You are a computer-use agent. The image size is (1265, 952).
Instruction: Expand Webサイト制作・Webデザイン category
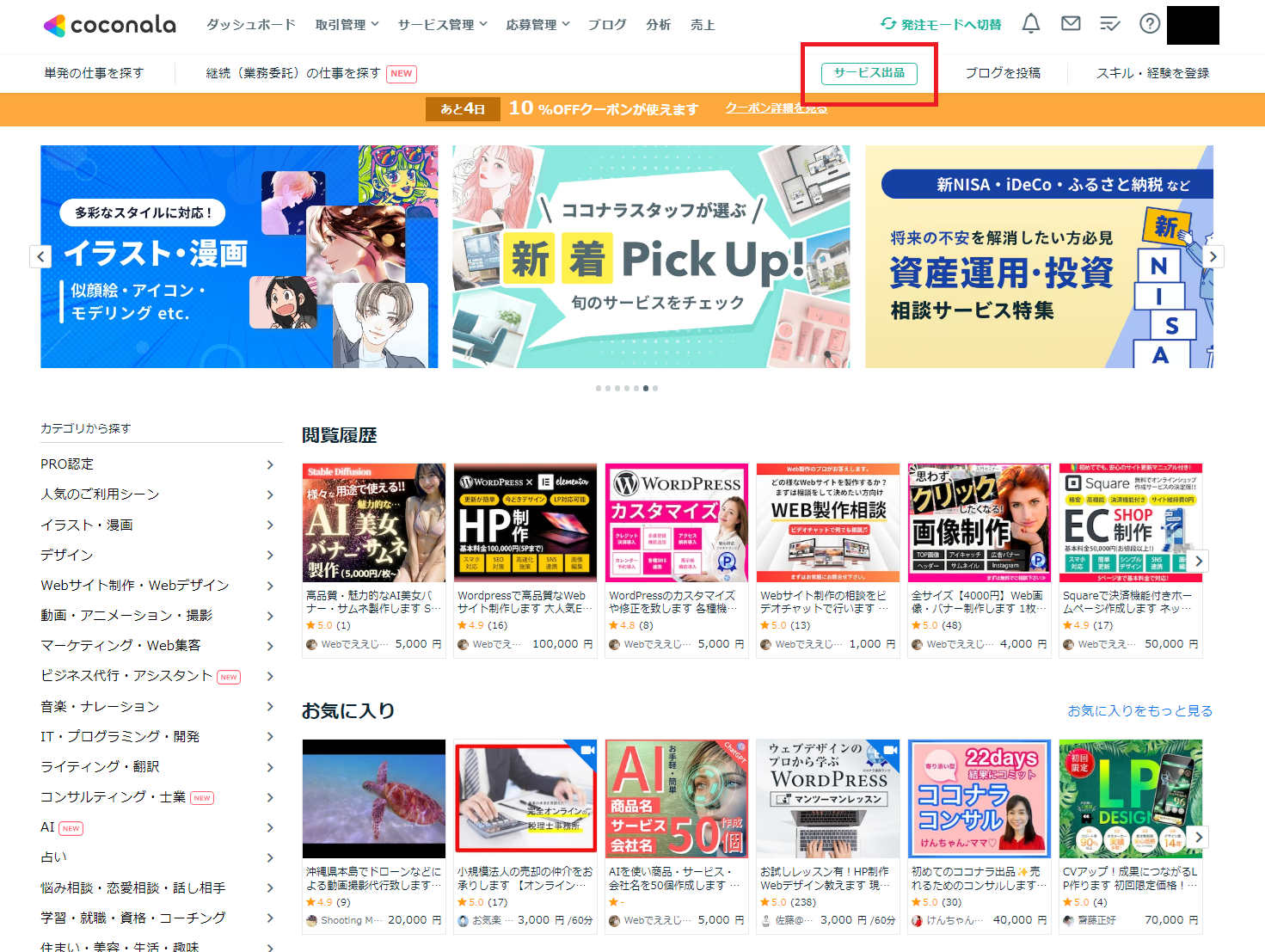tap(270, 586)
